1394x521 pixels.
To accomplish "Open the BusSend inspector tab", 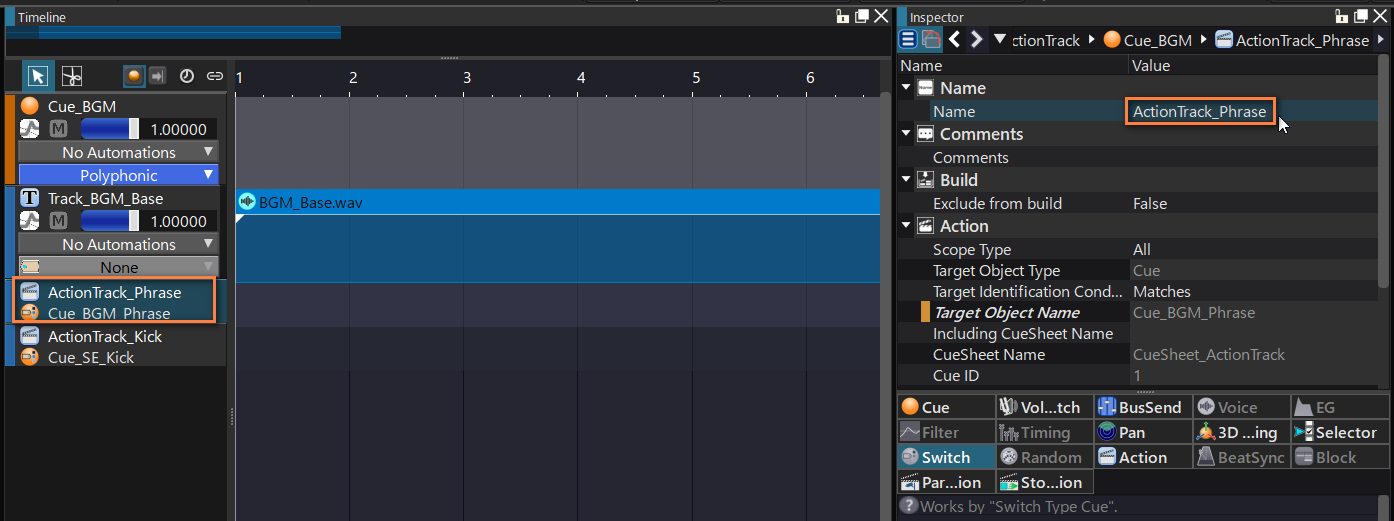I will tap(1142, 407).
